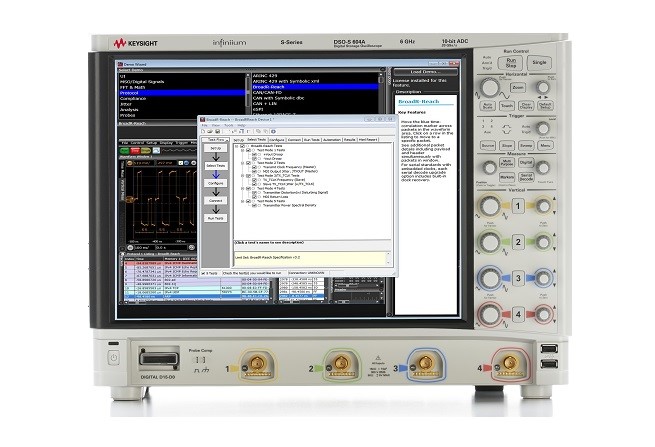
Task: Select ARINC 429 demo entry
Action: tap(315, 76)
